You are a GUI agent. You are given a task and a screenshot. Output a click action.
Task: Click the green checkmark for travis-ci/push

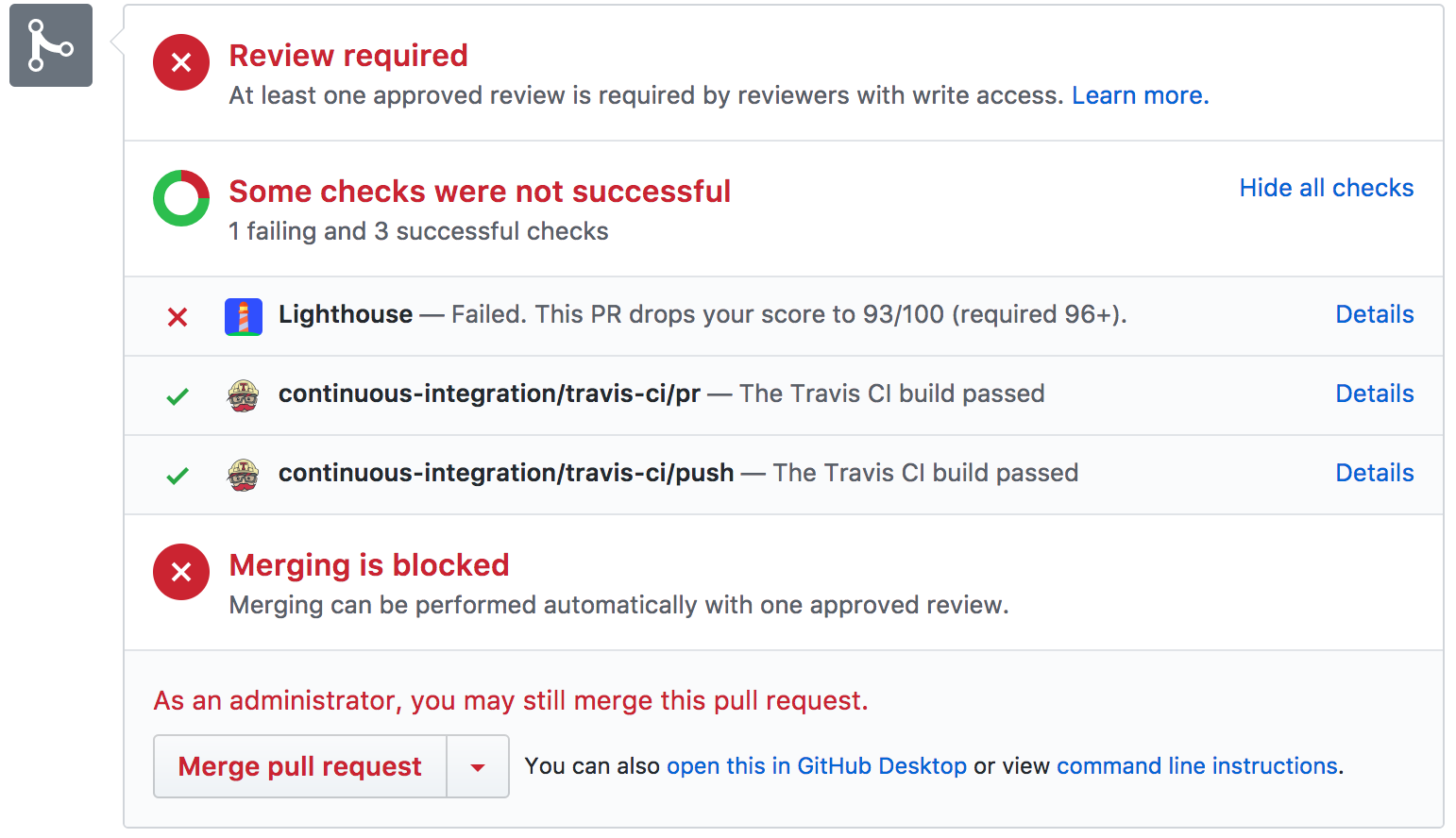coord(177,476)
